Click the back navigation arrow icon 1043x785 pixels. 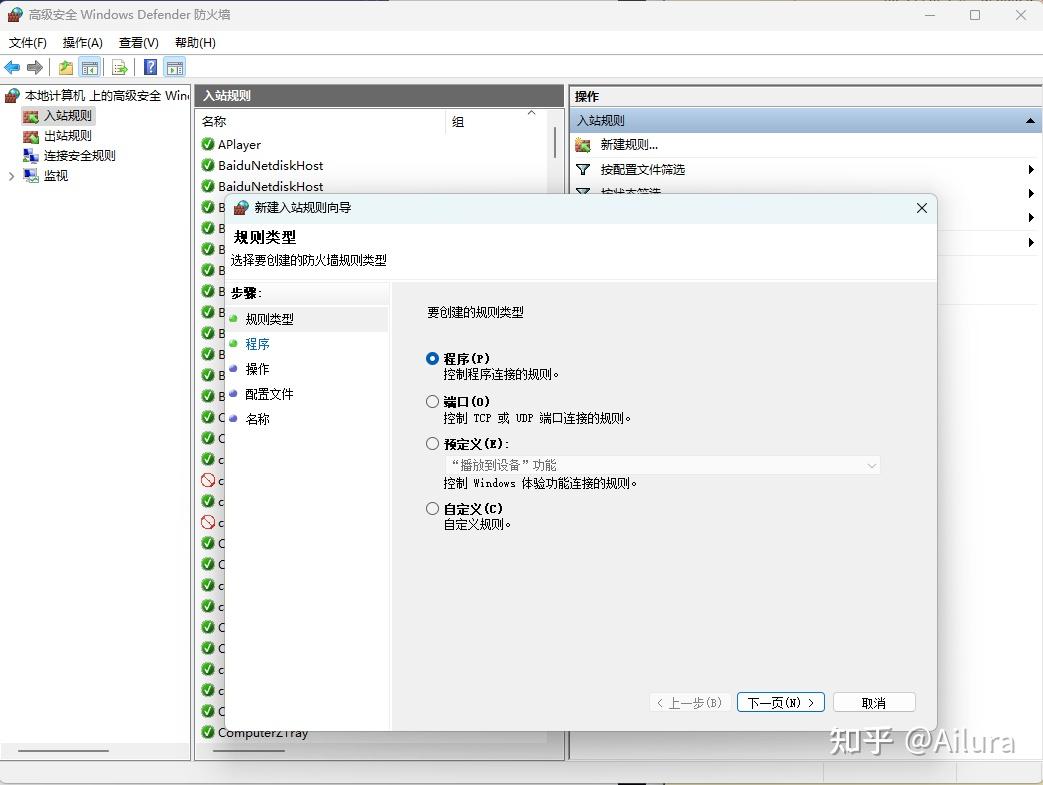coord(12,67)
